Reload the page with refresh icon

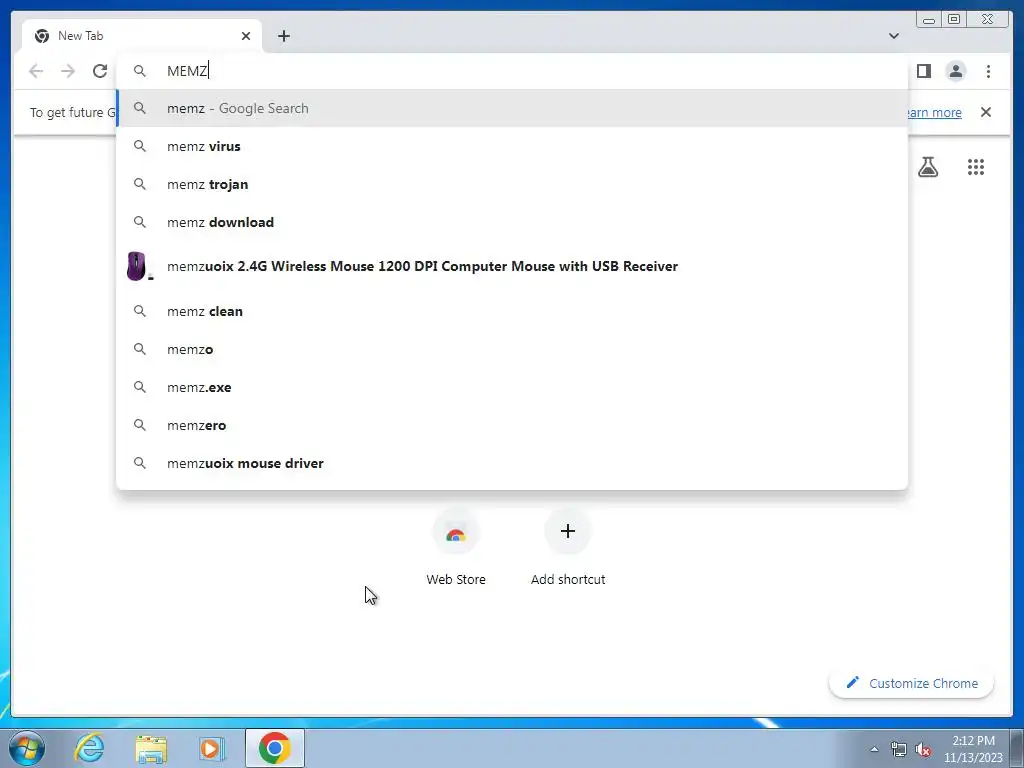coord(100,71)
